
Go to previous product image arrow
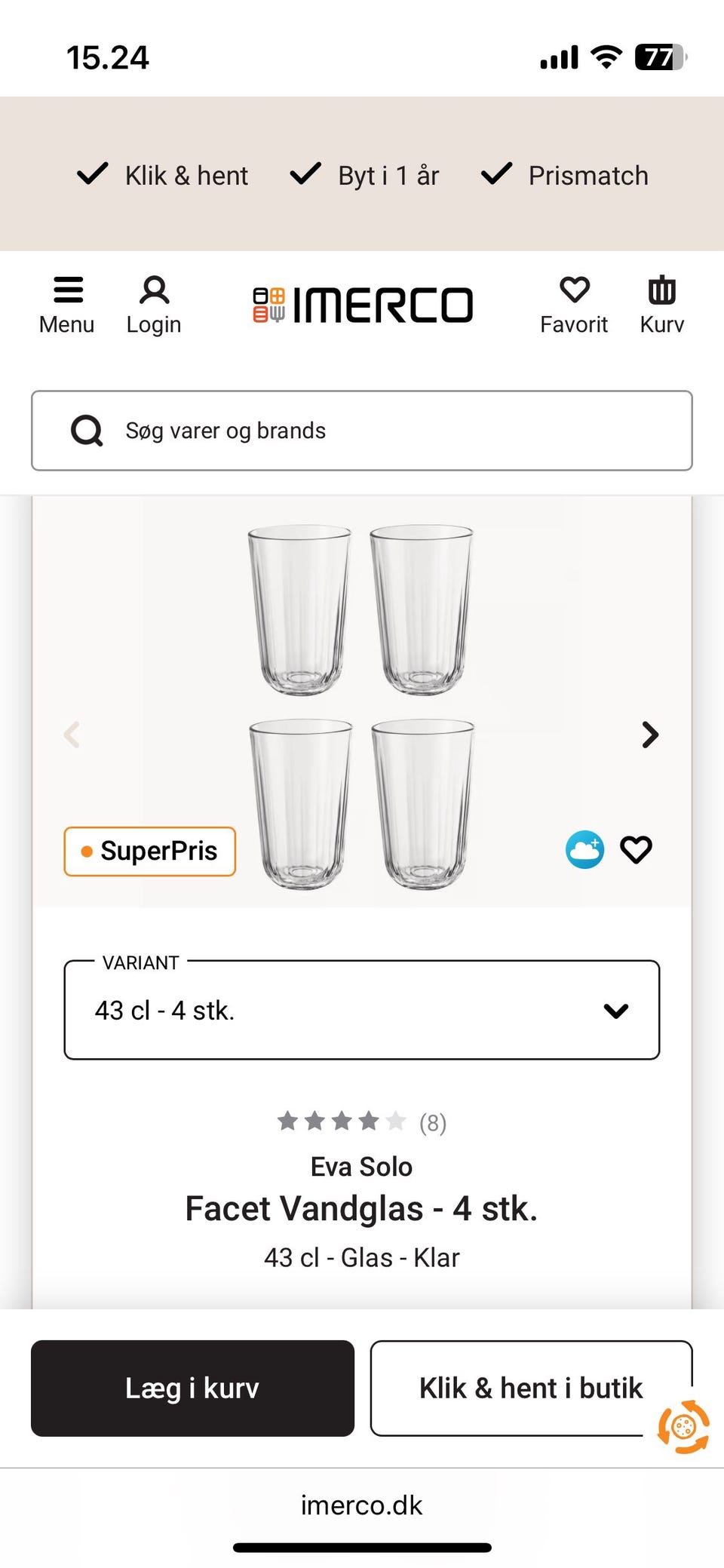(72, 735)
